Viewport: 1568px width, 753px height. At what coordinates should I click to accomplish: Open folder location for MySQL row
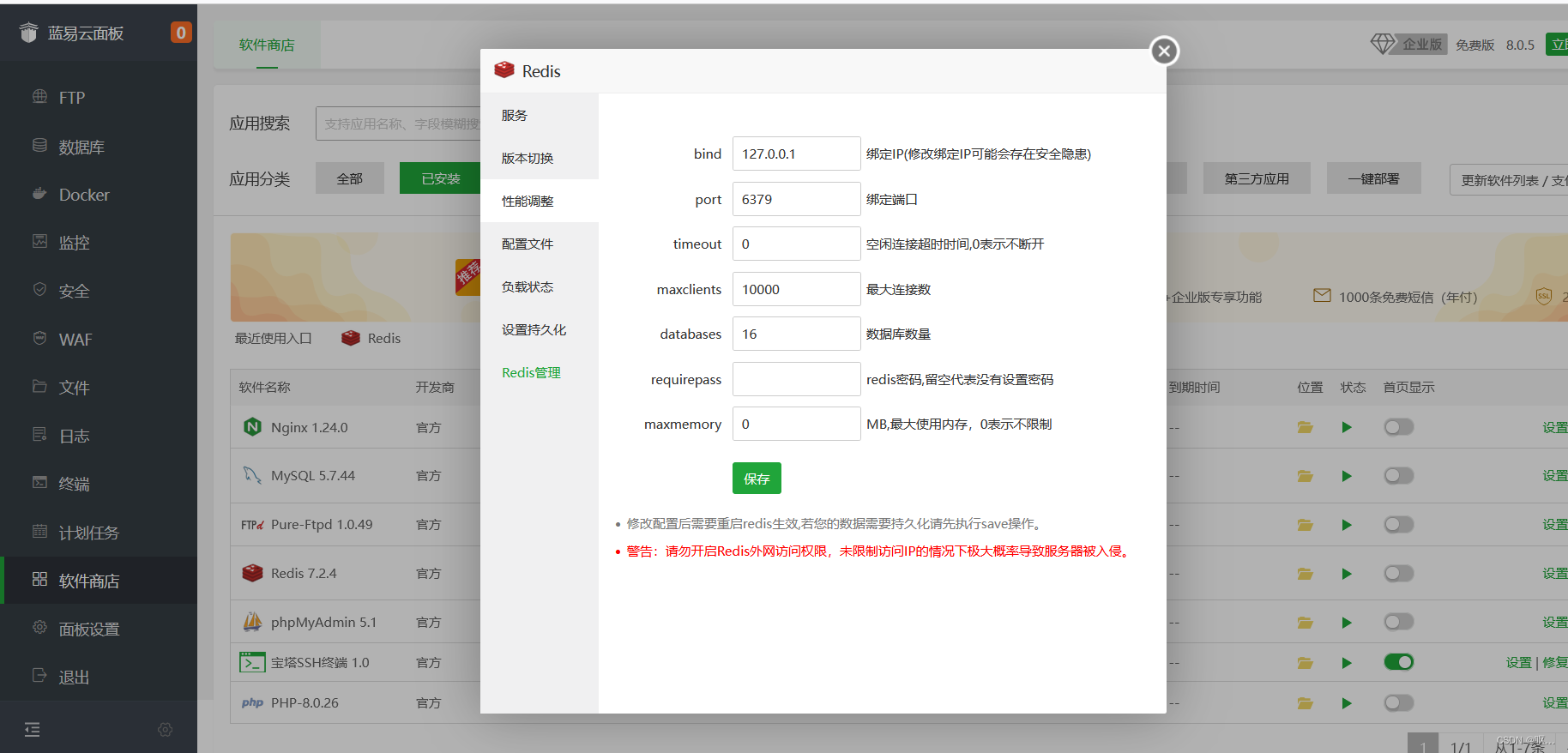tap(1306, 476)
